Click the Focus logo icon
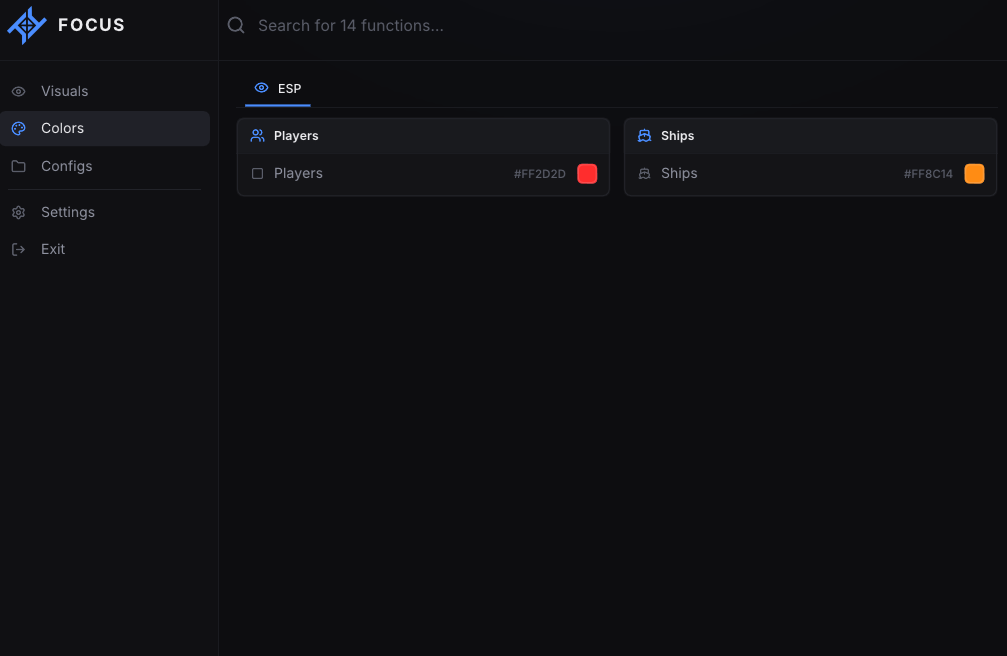 [x=26, y=26]
